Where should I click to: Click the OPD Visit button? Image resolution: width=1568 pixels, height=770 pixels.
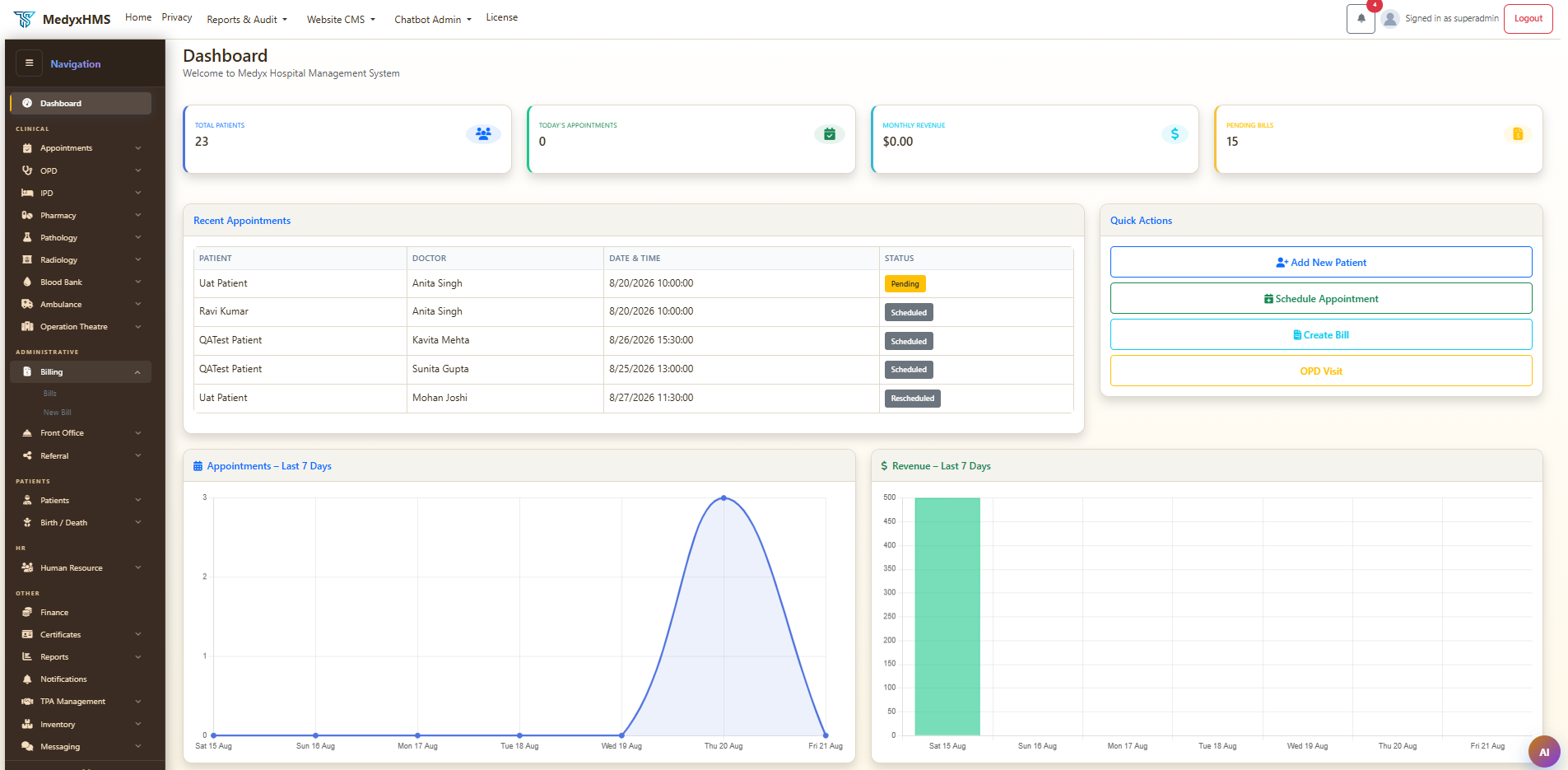pos(1321,371)
